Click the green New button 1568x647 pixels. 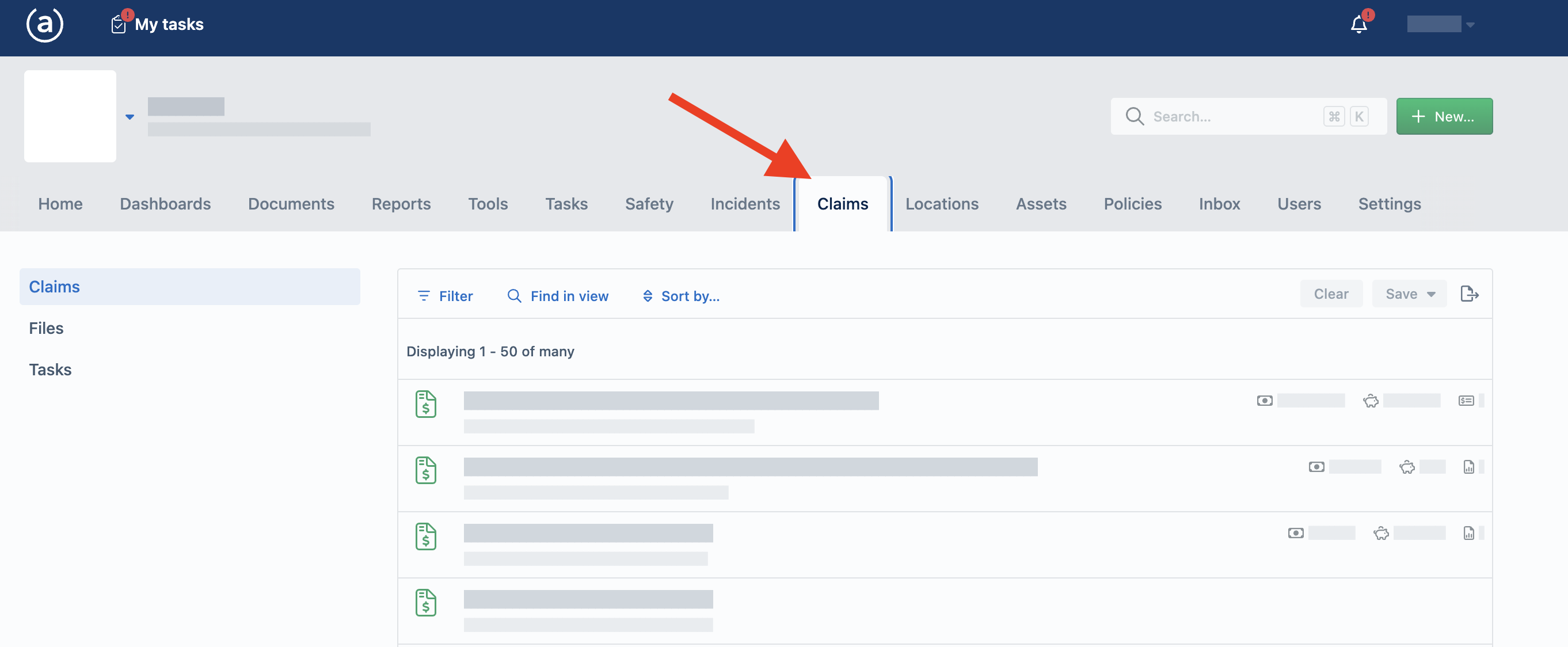(1444, 116)
